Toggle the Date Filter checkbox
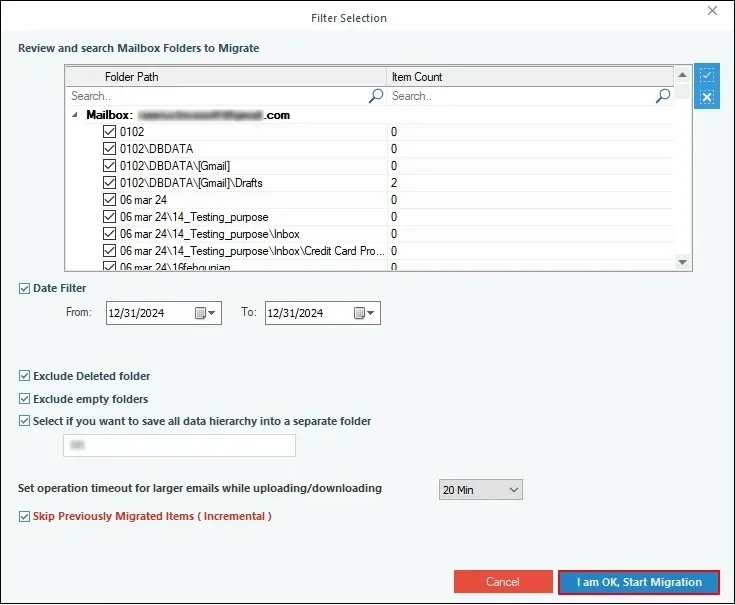 coord(24,289)
